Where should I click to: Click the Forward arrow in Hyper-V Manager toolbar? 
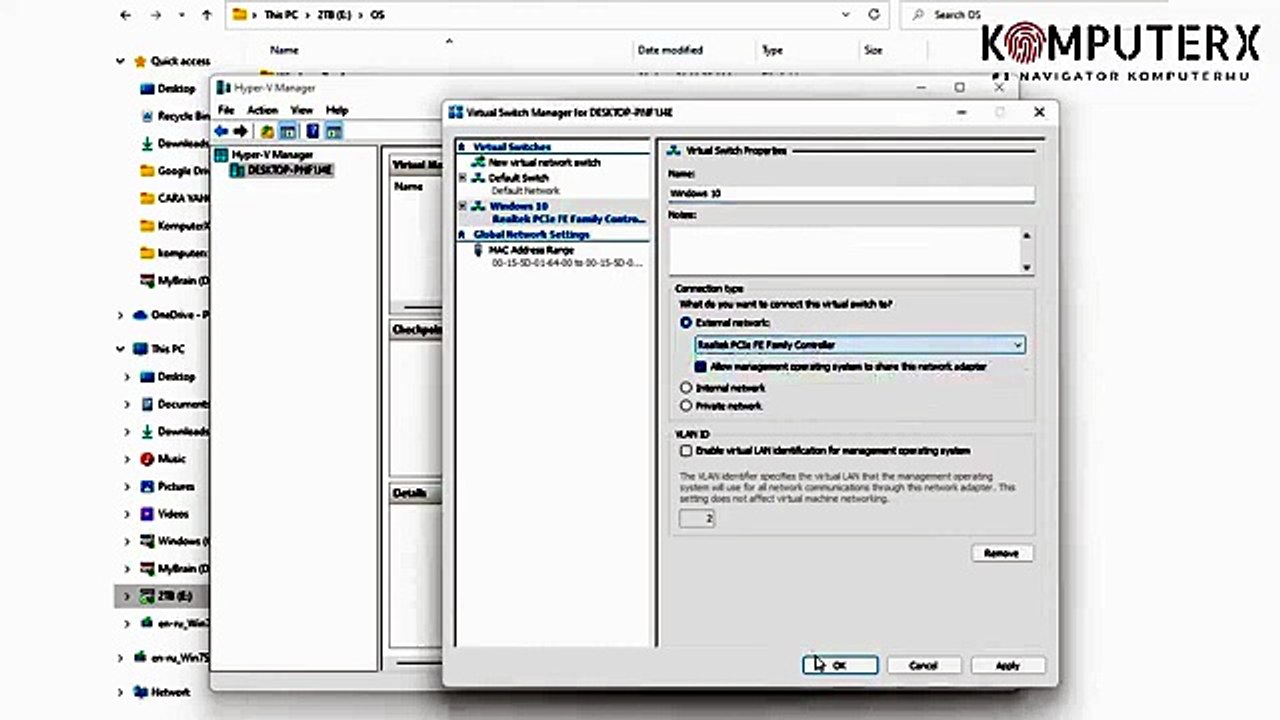coord(240,131)
